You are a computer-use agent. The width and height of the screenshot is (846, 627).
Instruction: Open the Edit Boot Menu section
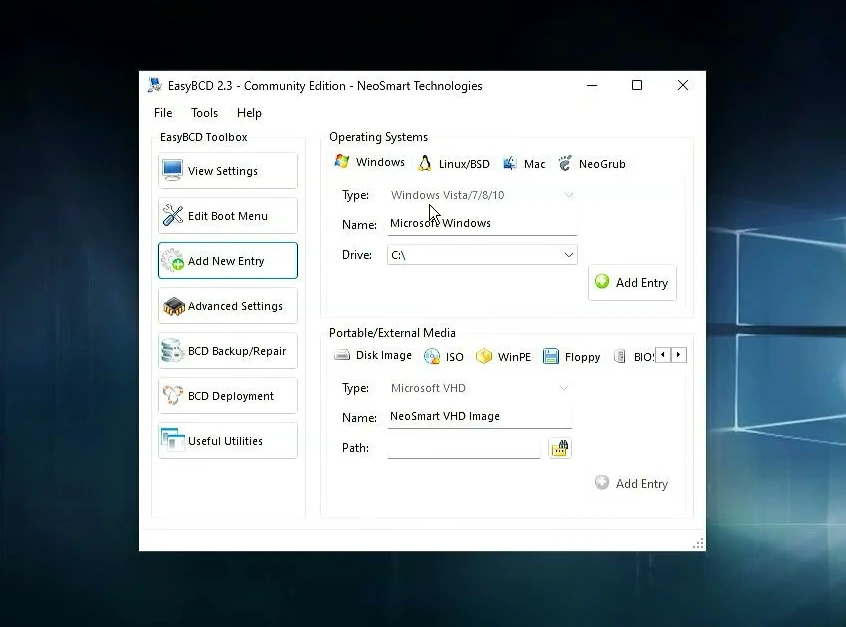point(228,216)
